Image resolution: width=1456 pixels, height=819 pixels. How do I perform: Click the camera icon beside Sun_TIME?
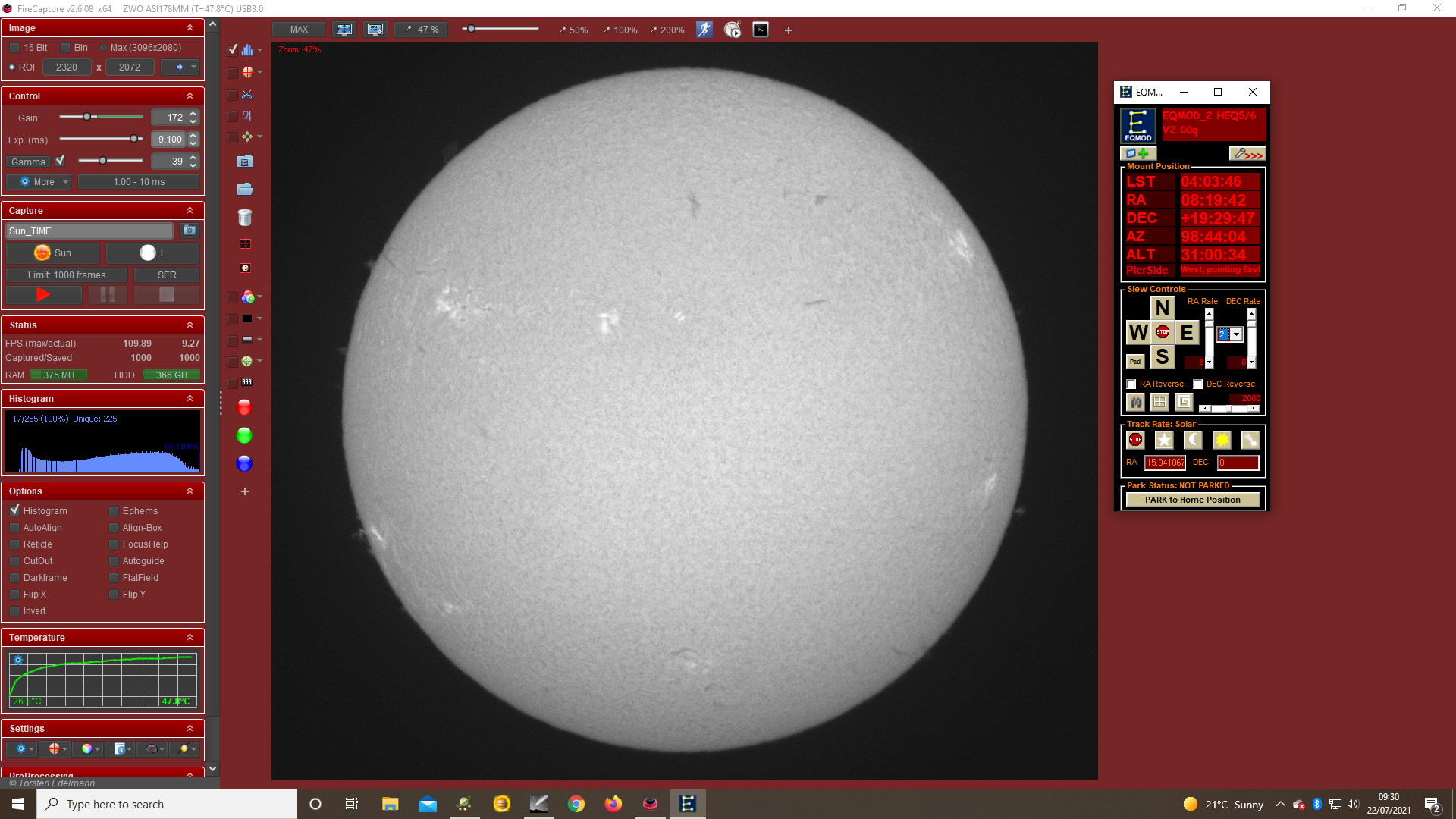coord(190,231)
